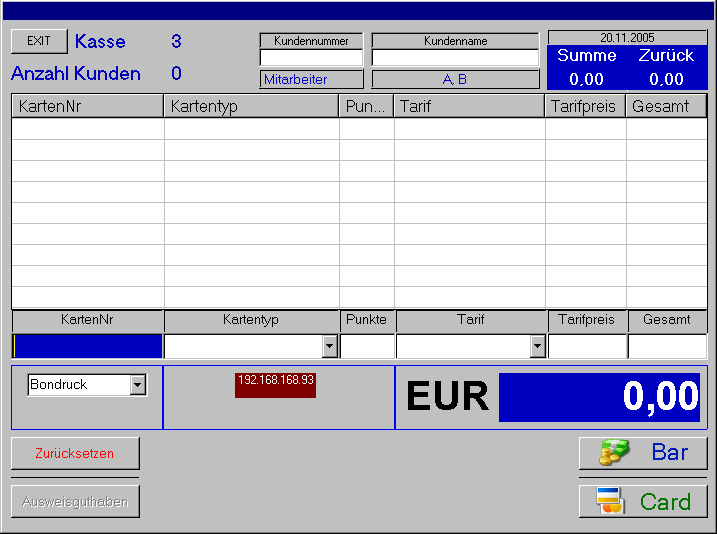Click the Gesamt input field
Screen dimensions: 717x534
[667, 346]
